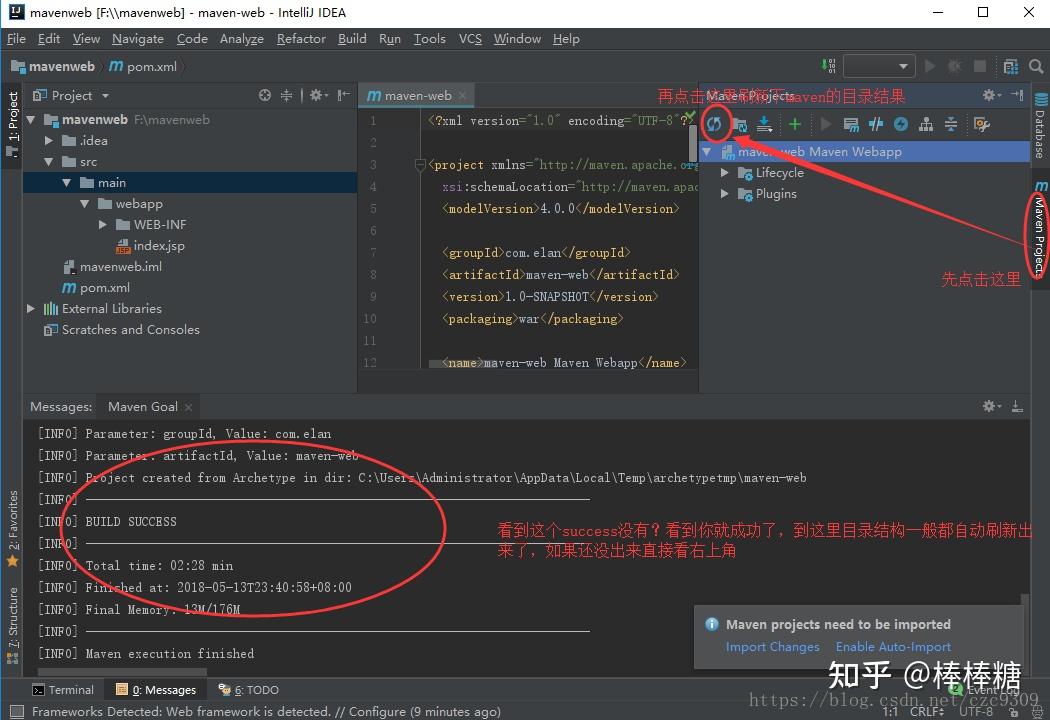Collapse the main folder in Project tree
The width and height of the screenshot is (1050, 720).
coord(66,182)
